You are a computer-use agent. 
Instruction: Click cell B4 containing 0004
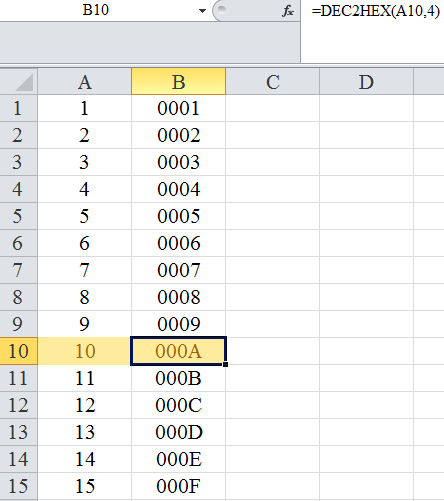[179, 189]
